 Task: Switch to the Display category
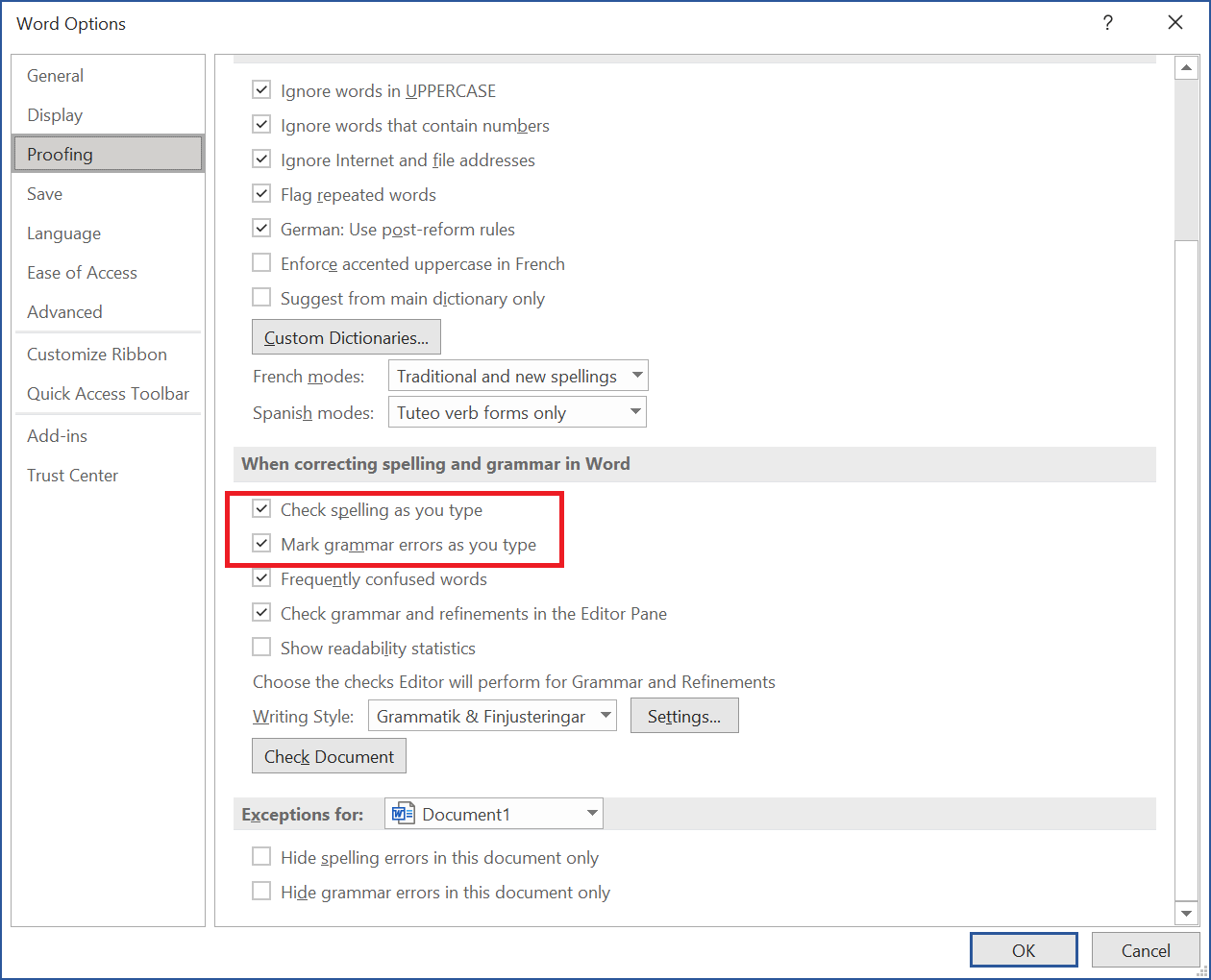point(55,114)
